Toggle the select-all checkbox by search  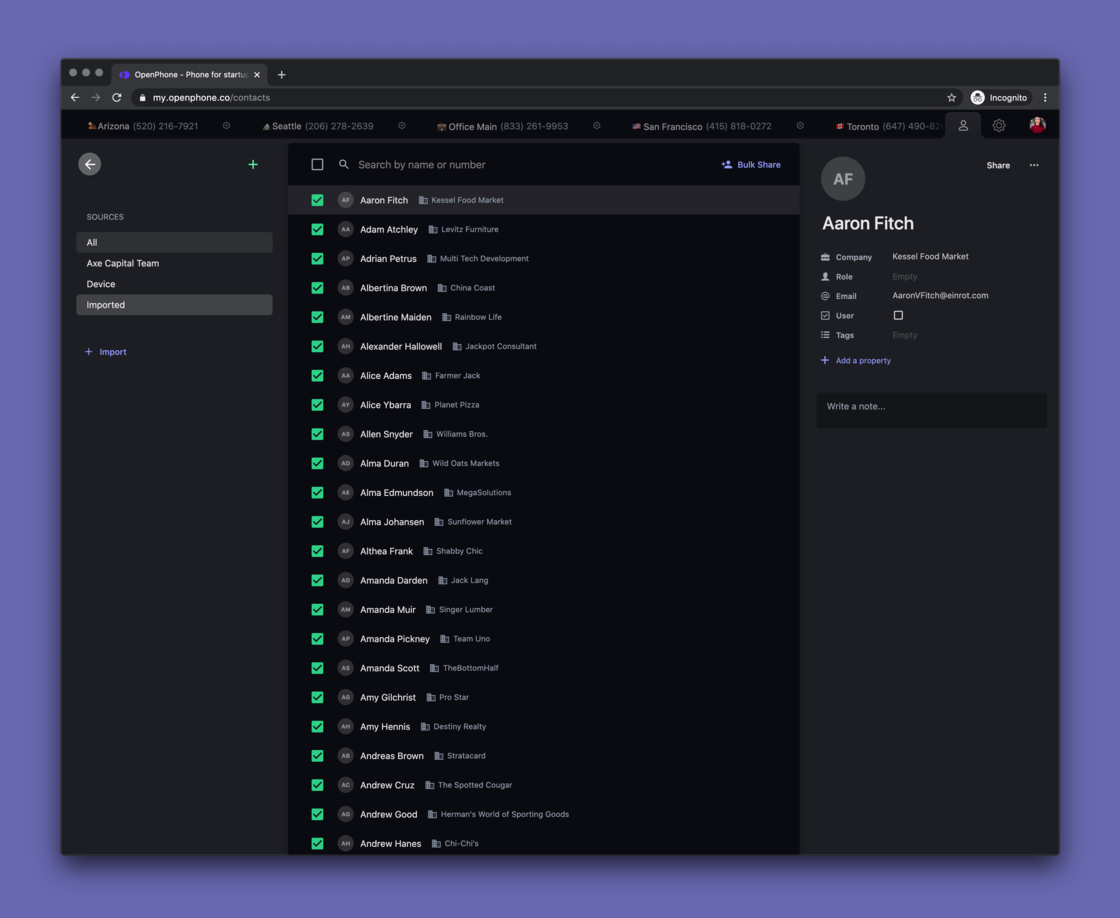pyautogui.click(x=317, y=164)
